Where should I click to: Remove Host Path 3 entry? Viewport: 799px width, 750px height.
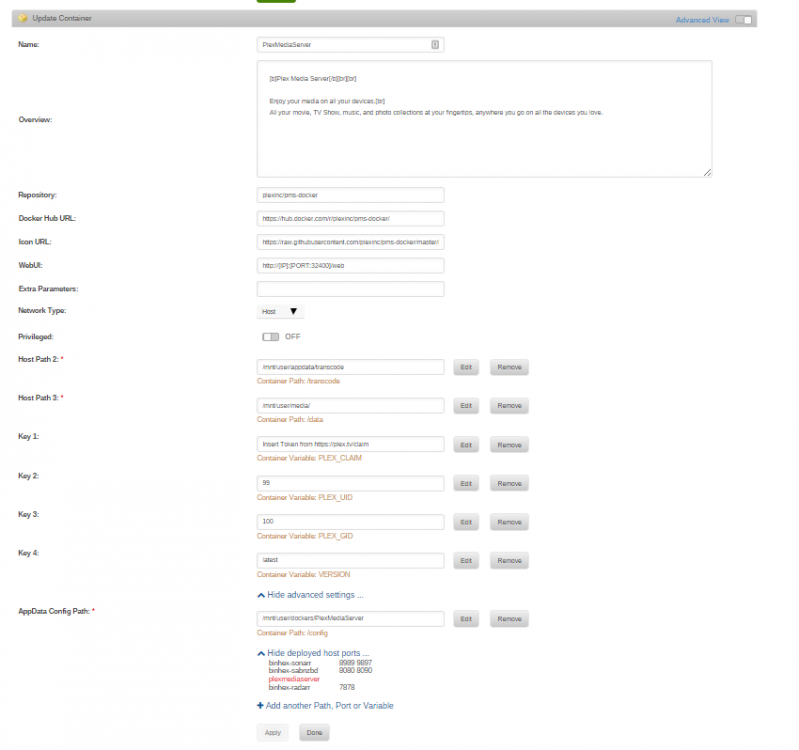[510, 406]
